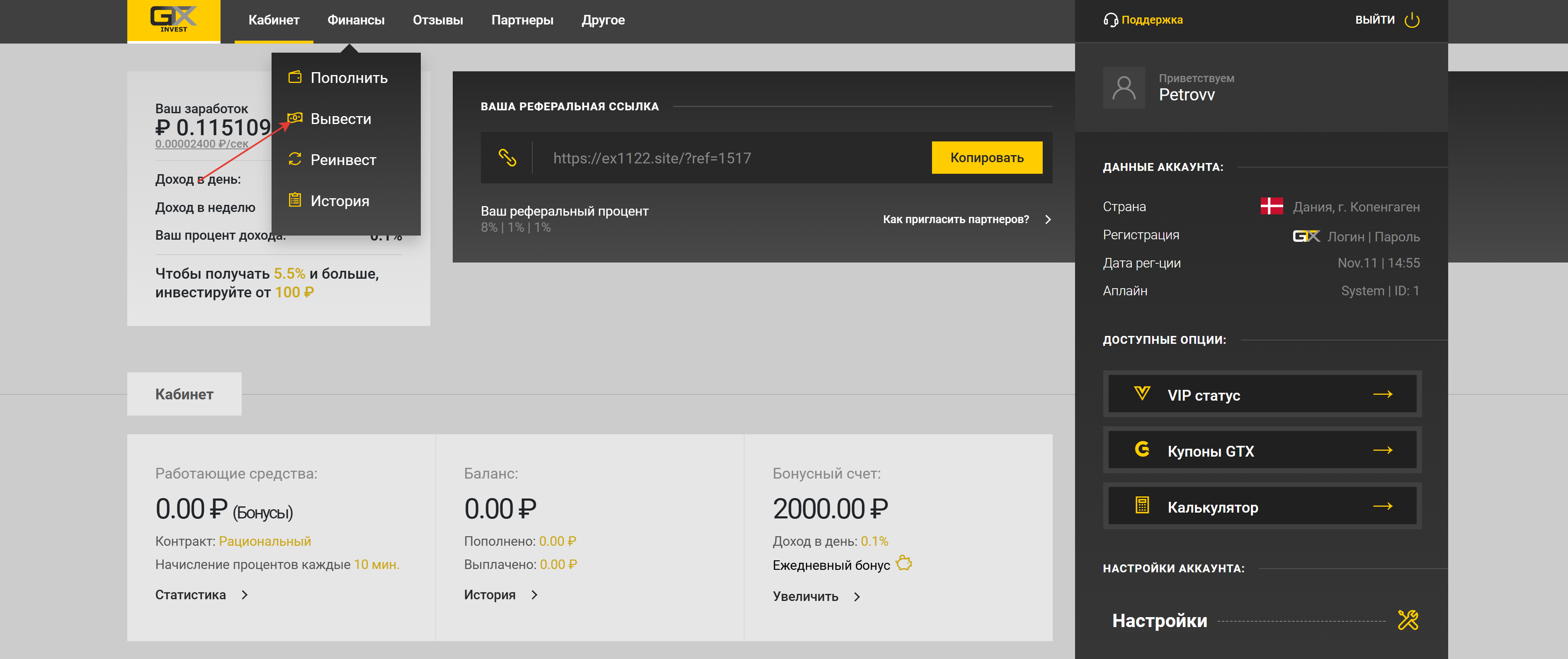The width and height of the screenshot is (1568, 659).
Task: Choose История from the Финансы dropdown
Action: tap(346, 201)
